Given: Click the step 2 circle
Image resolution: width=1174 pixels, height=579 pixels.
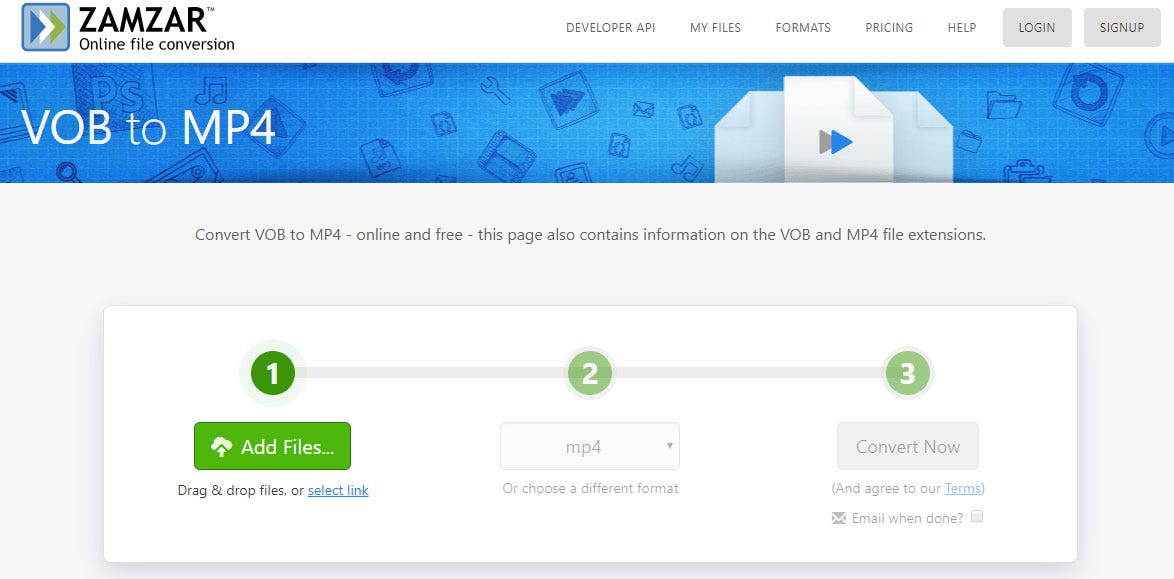Looking at the screenshot, I should (x=590, y=373).
